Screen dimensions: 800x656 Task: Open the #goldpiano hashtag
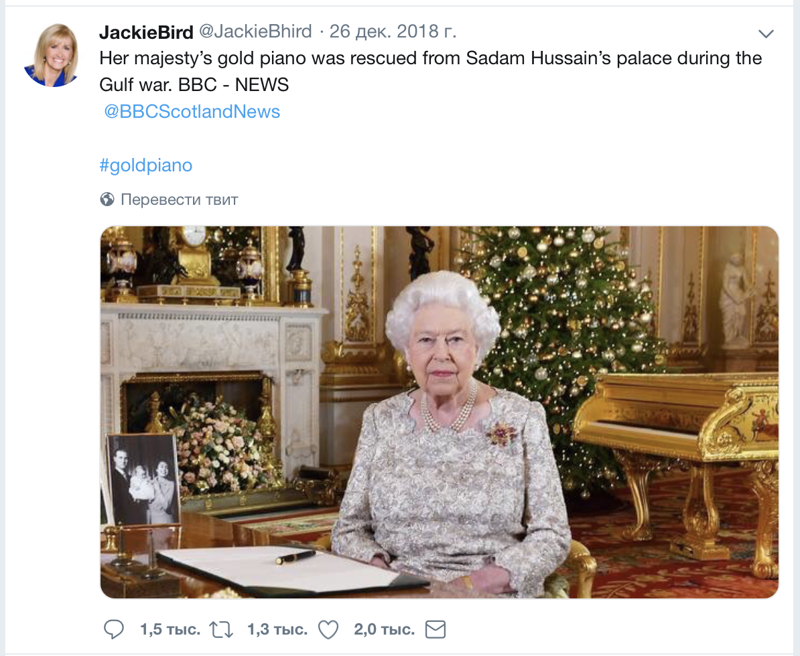tap(146, 165)
